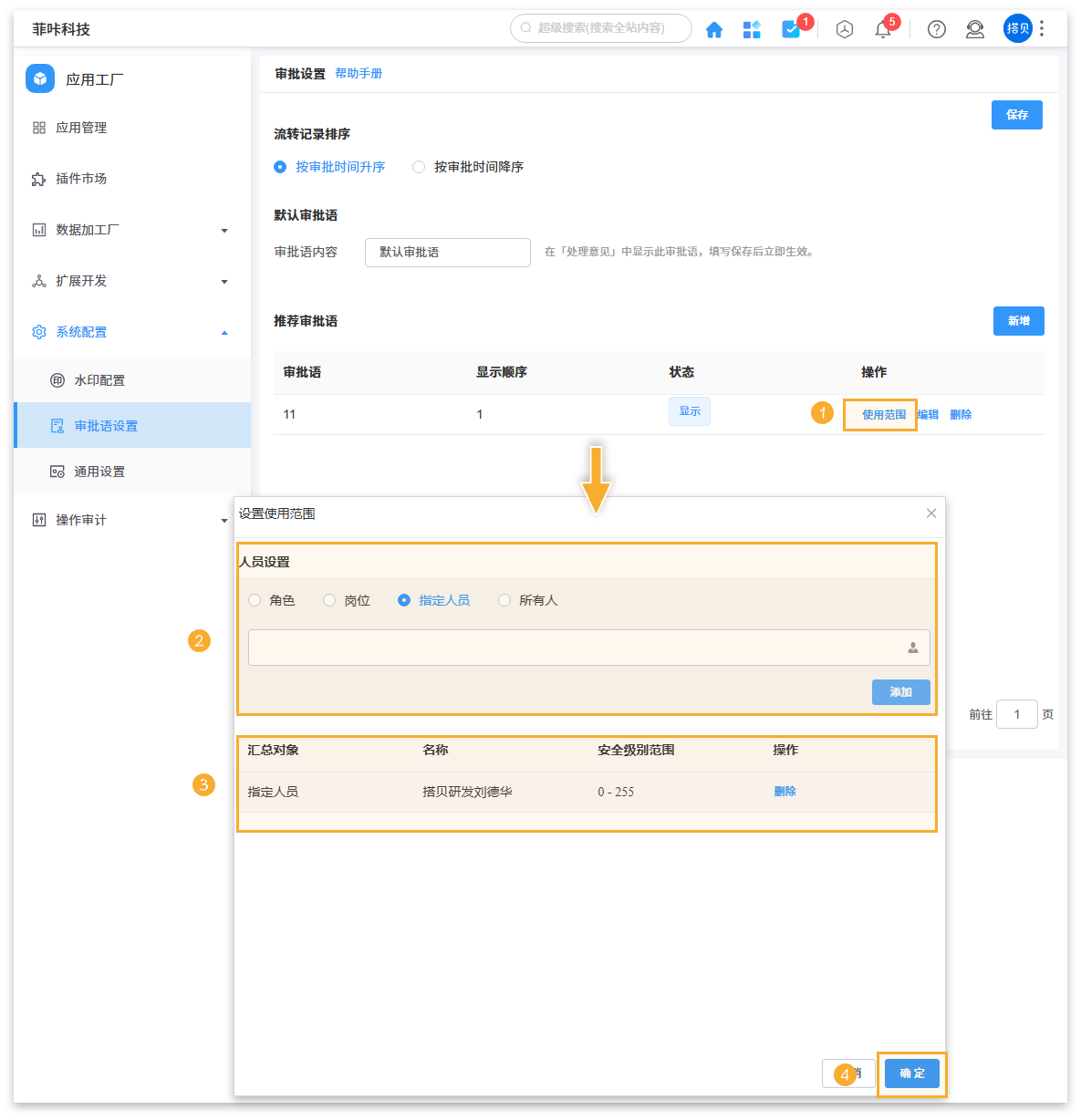Open notifications via the bell icon
1081x1120 pixels.
pyautogui.click(x=882, y=28)
